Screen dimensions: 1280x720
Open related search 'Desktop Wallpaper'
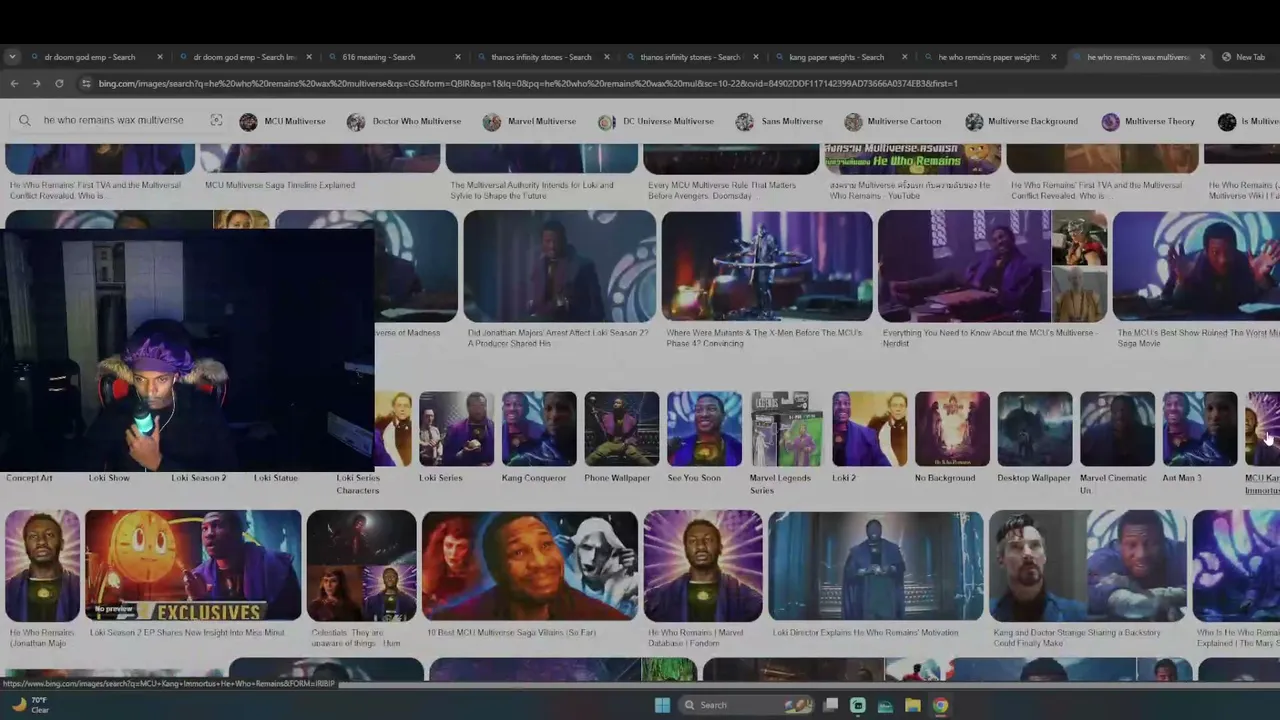[x=1034, y=437]
